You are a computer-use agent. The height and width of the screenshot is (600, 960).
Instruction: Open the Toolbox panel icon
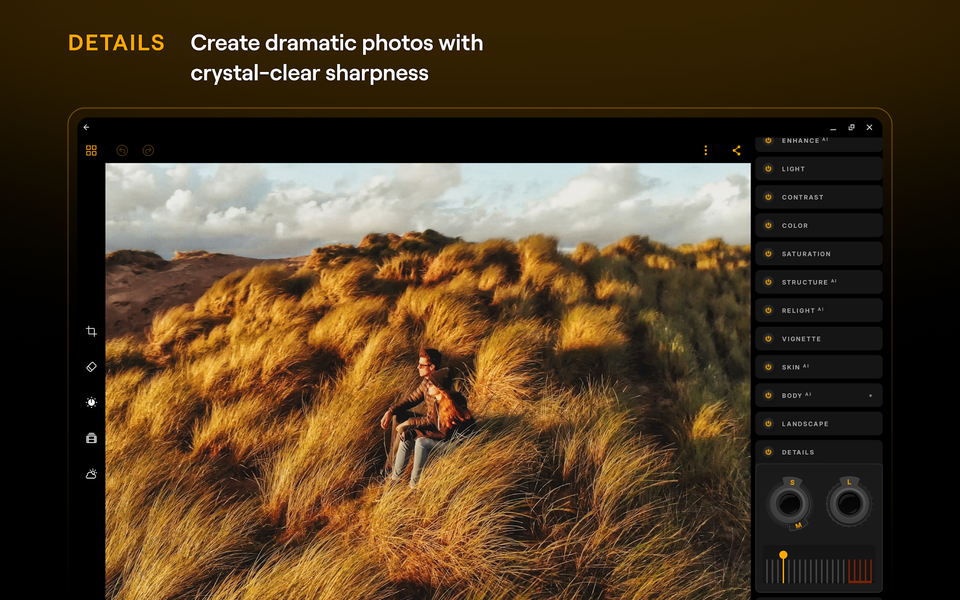(x=91, y=437)
